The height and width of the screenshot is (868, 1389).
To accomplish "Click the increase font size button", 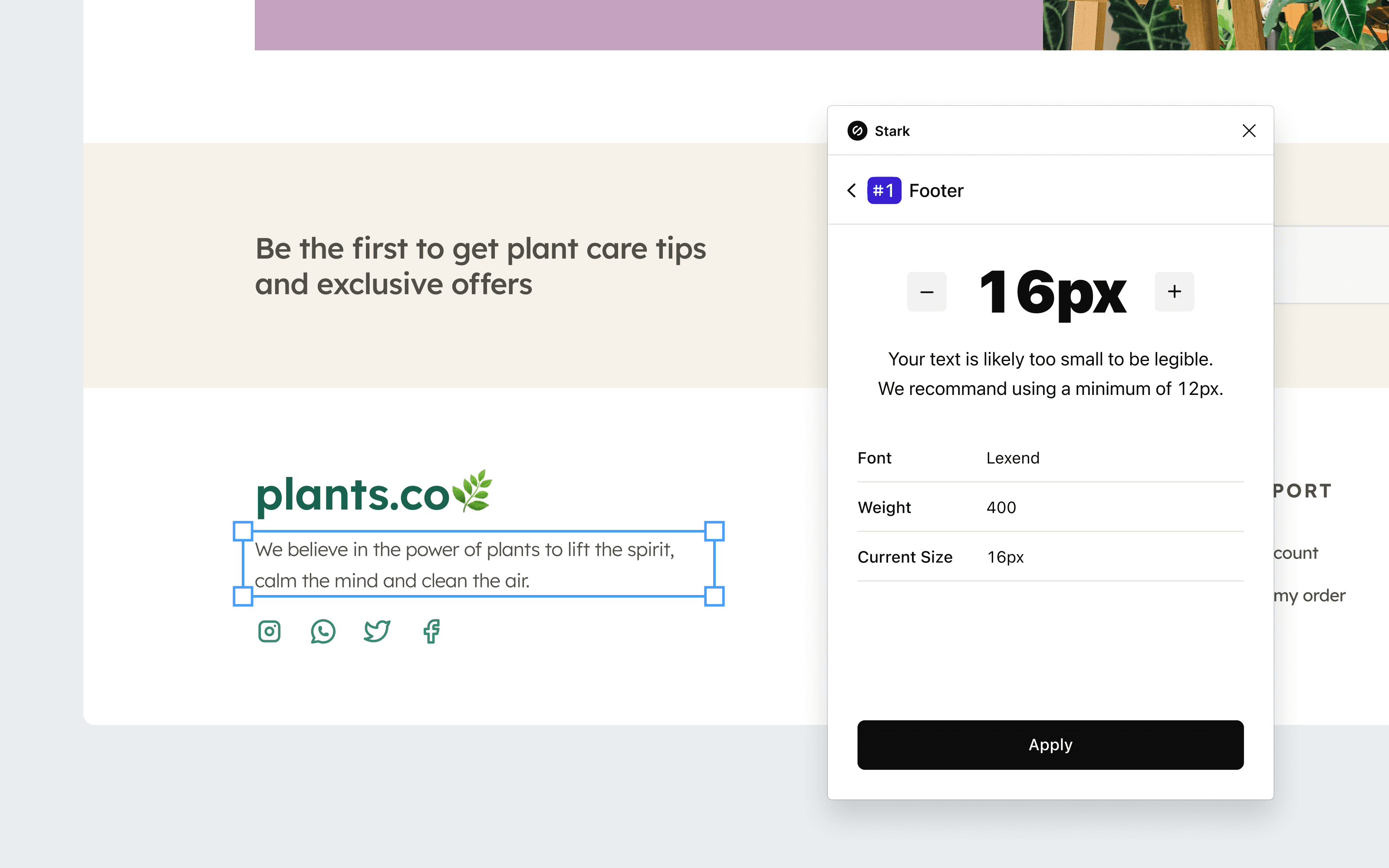I will tap(1173, 291).
